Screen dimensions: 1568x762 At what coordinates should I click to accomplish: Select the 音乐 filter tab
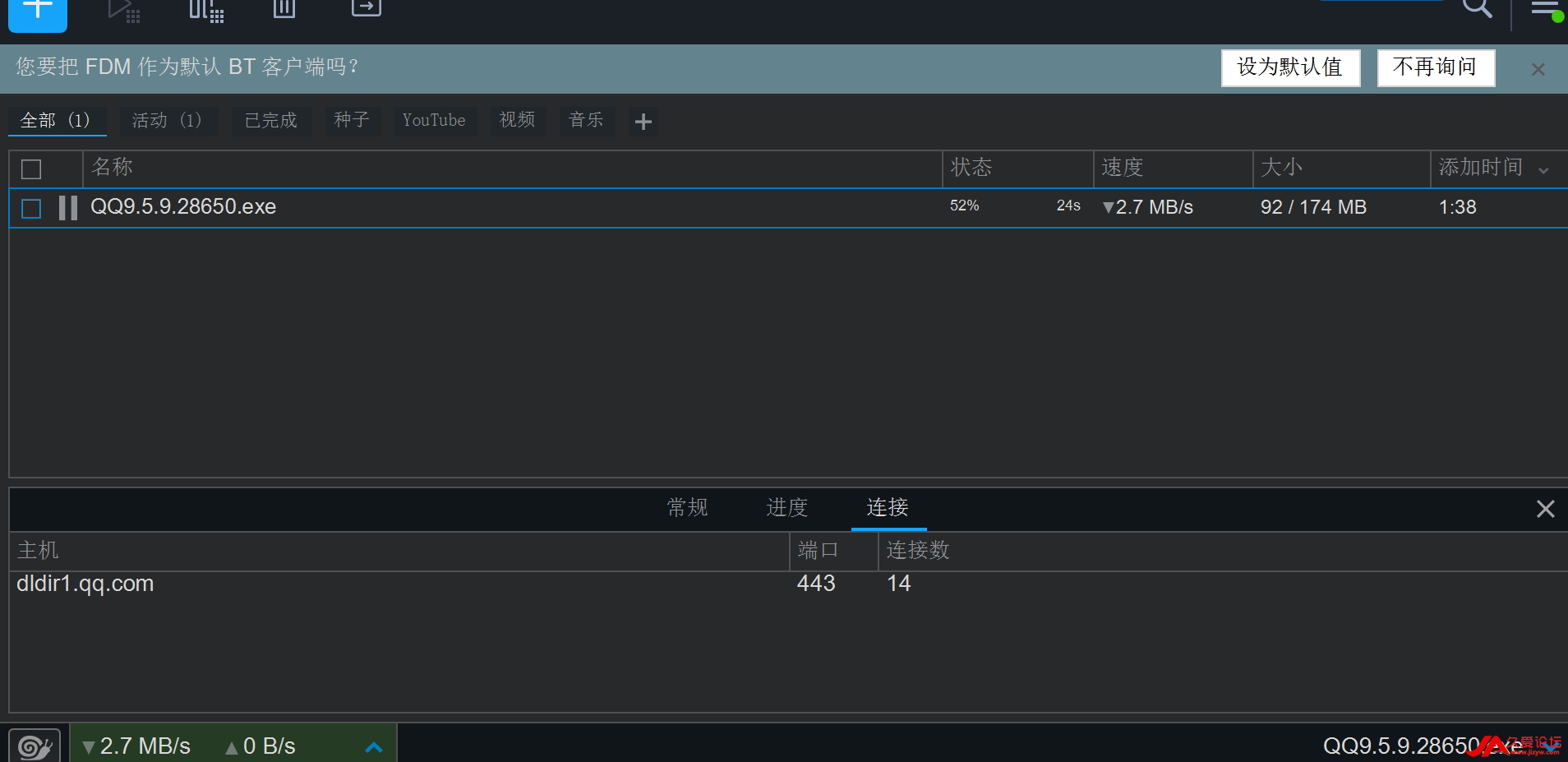(x=587, y=121)
